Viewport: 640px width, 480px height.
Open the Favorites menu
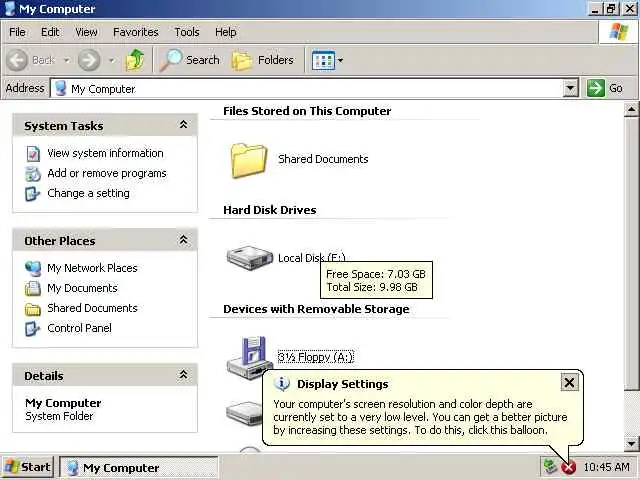(136, 32)
